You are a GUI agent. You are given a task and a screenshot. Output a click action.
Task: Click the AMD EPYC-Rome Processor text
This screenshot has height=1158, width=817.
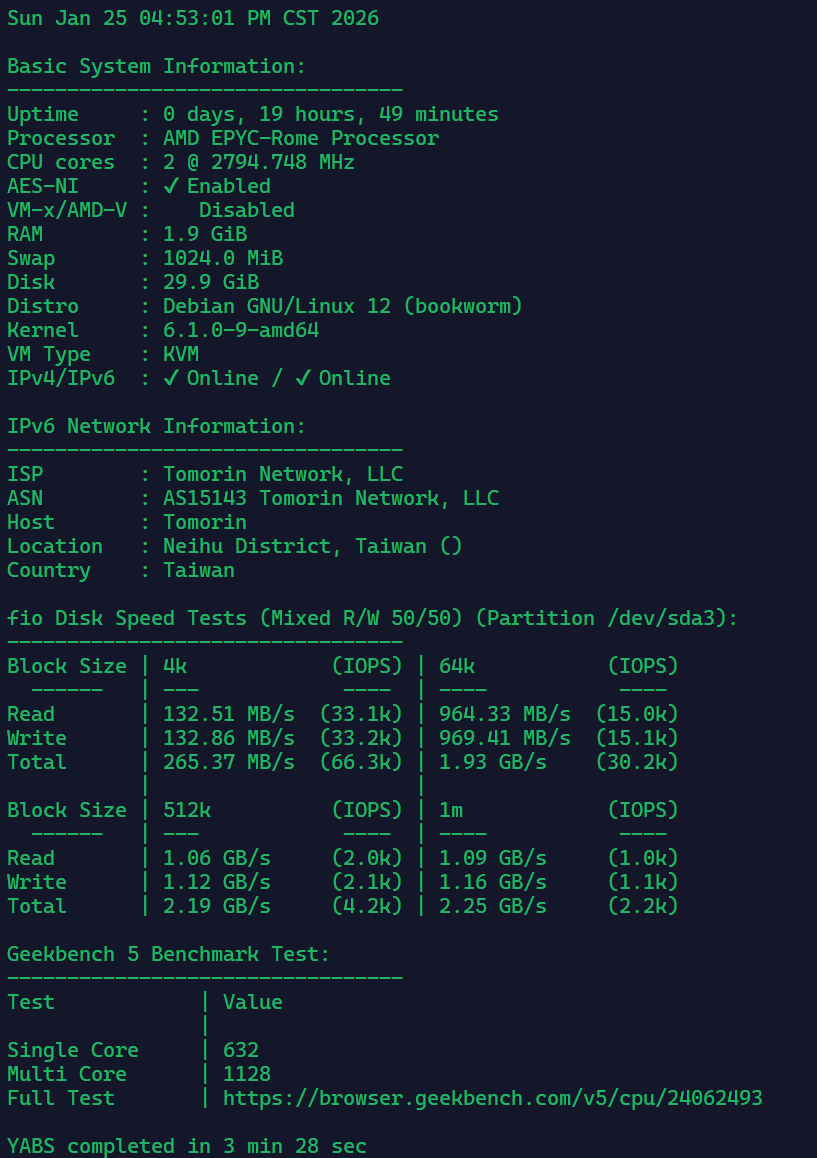click(x=301, y=138)
